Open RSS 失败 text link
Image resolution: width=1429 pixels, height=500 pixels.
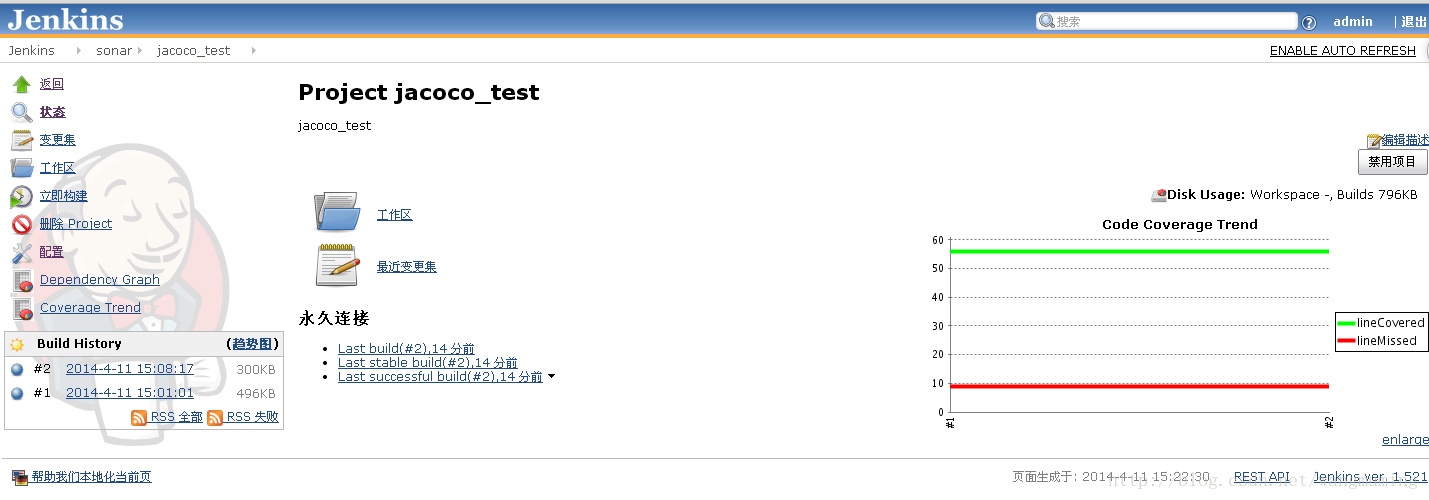tap(253, 417)
